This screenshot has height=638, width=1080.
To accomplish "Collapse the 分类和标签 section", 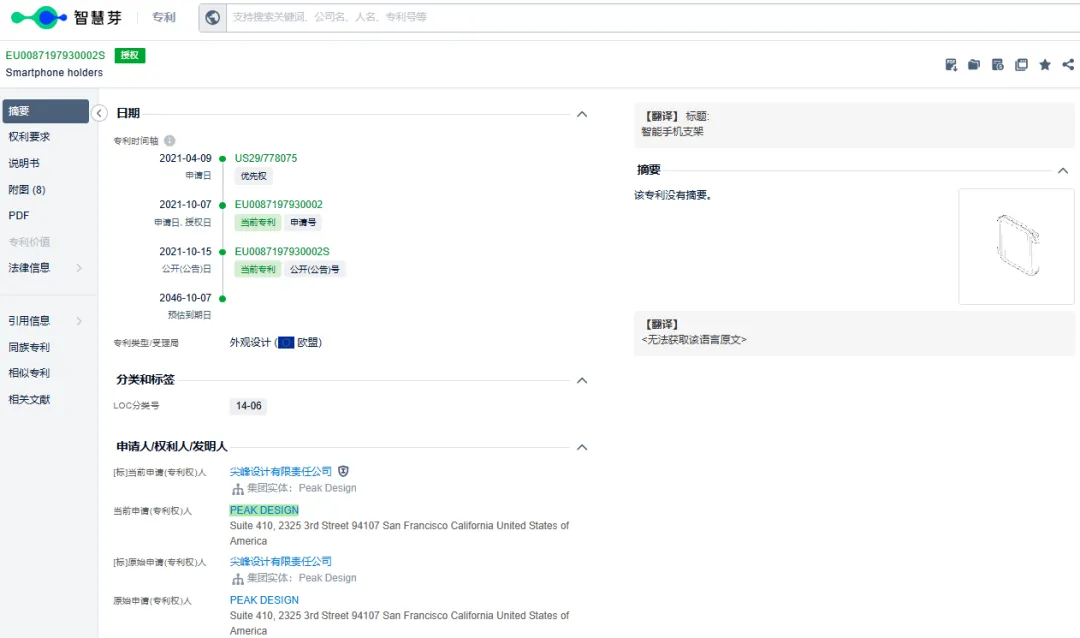I will pos(582,380).
